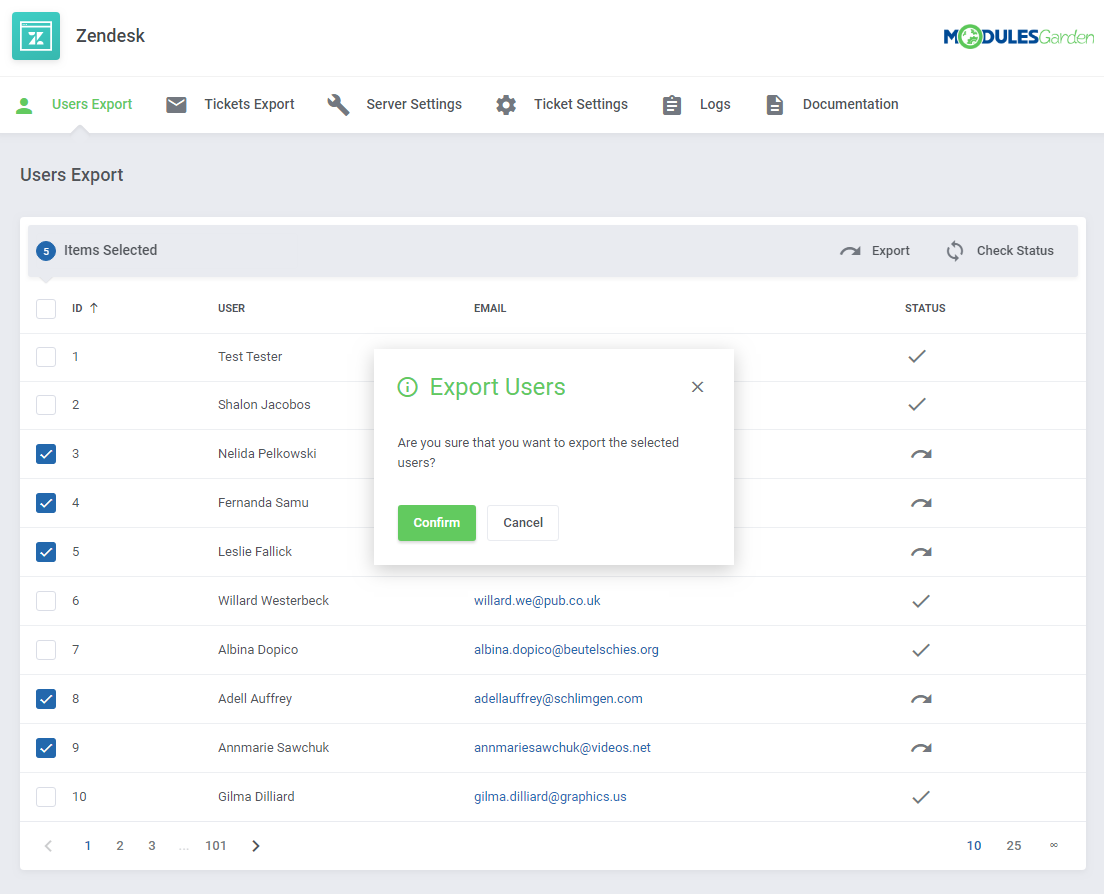Uncheck Nelida Pelkowski's row checkbox
Image resolution: width=1104 pixels, height=894 pixels.
coord(46,453)
